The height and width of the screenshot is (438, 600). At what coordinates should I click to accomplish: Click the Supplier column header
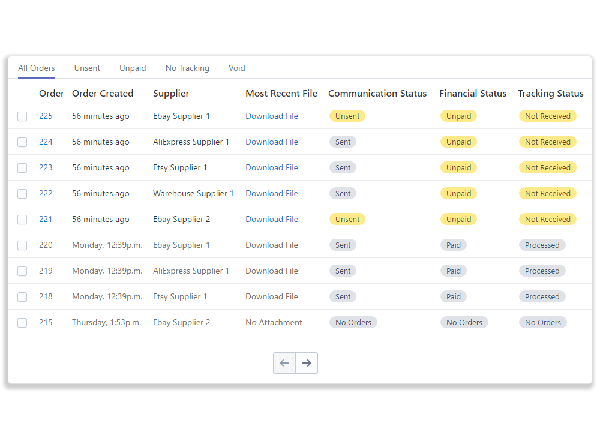[171, 94]
